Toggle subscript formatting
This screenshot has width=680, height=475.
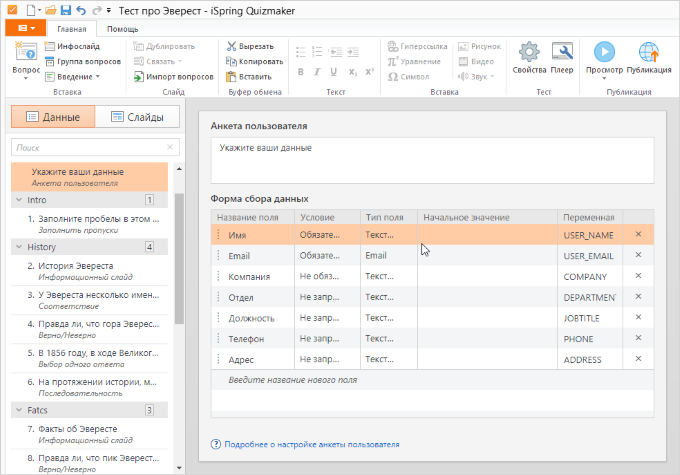pyautogui.click(x=353, y=72)
